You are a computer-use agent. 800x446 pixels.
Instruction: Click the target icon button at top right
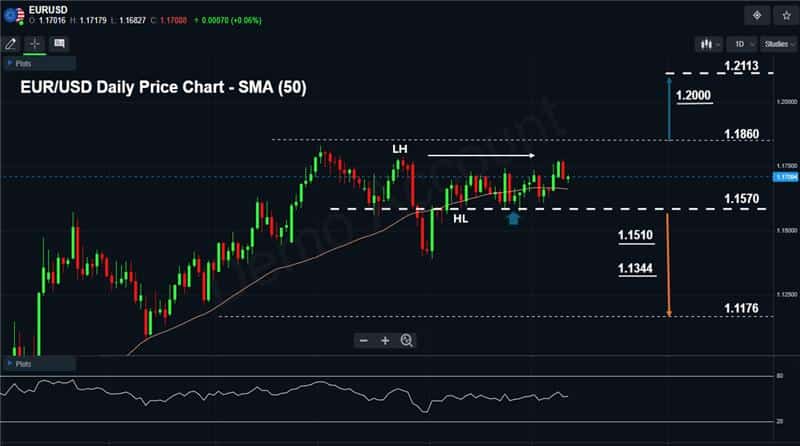tap(756, 15)
